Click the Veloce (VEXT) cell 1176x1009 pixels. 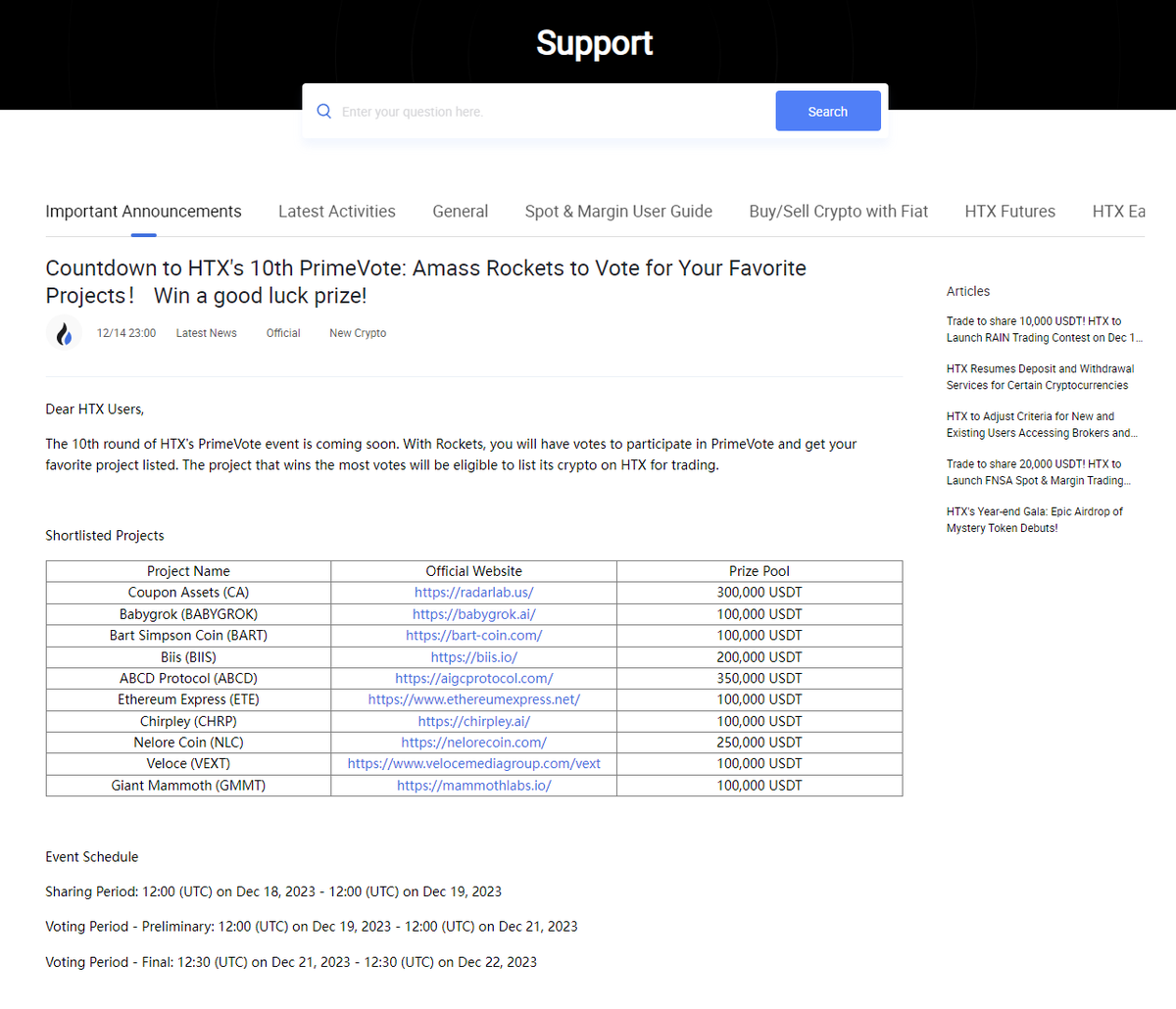click(188, 763)
